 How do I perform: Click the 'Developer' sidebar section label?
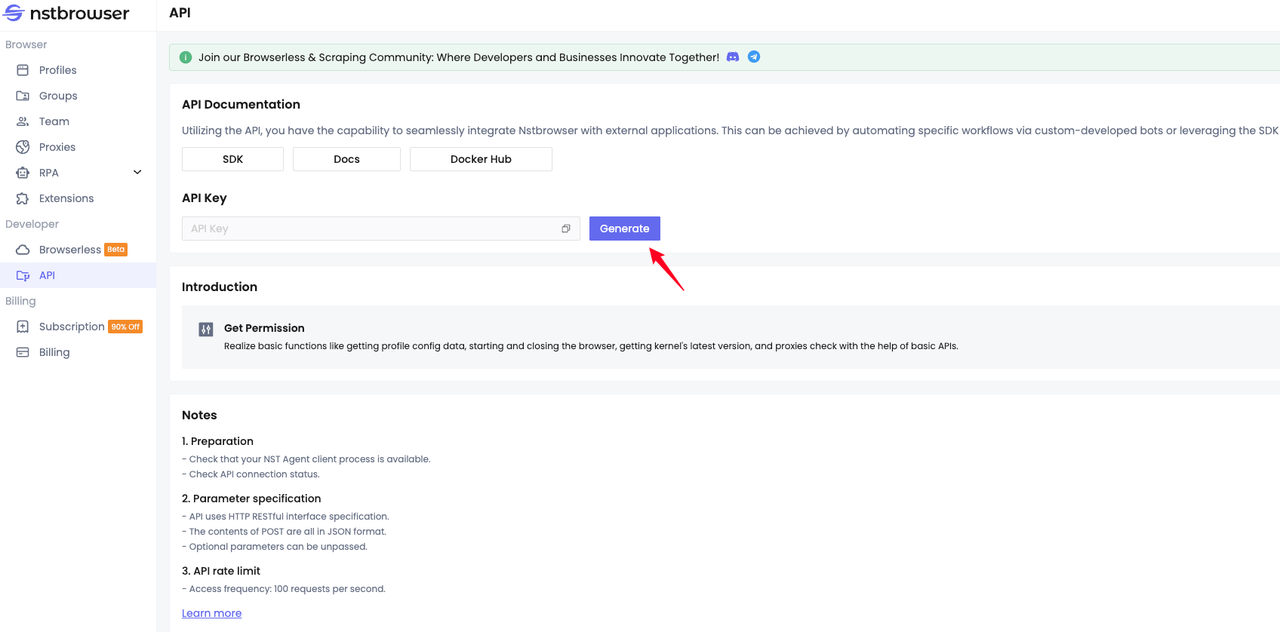[x=32, y=224]
